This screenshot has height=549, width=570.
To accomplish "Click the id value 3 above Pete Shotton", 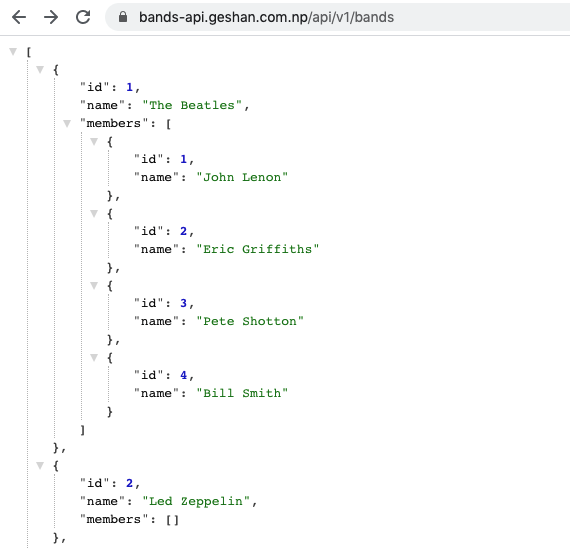I will tap(183, 303).
